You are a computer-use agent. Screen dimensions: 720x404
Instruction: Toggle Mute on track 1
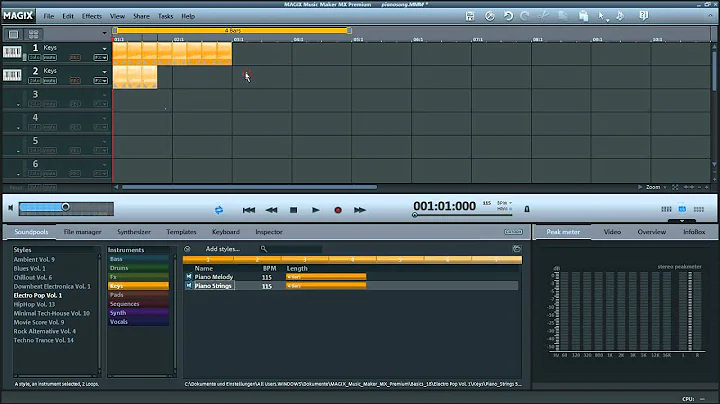50,57
